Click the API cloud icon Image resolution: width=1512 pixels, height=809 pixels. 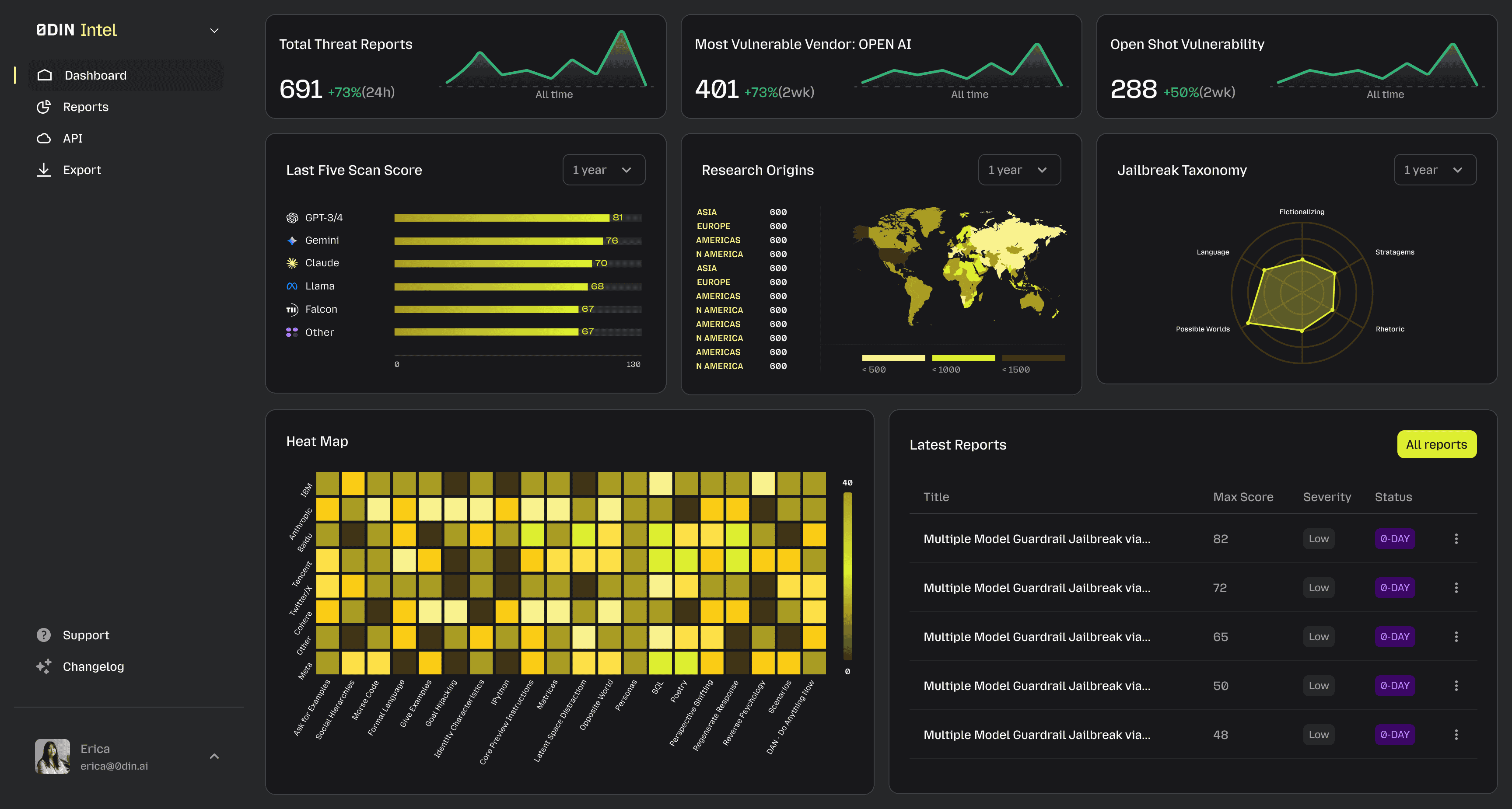click(43, 139)
